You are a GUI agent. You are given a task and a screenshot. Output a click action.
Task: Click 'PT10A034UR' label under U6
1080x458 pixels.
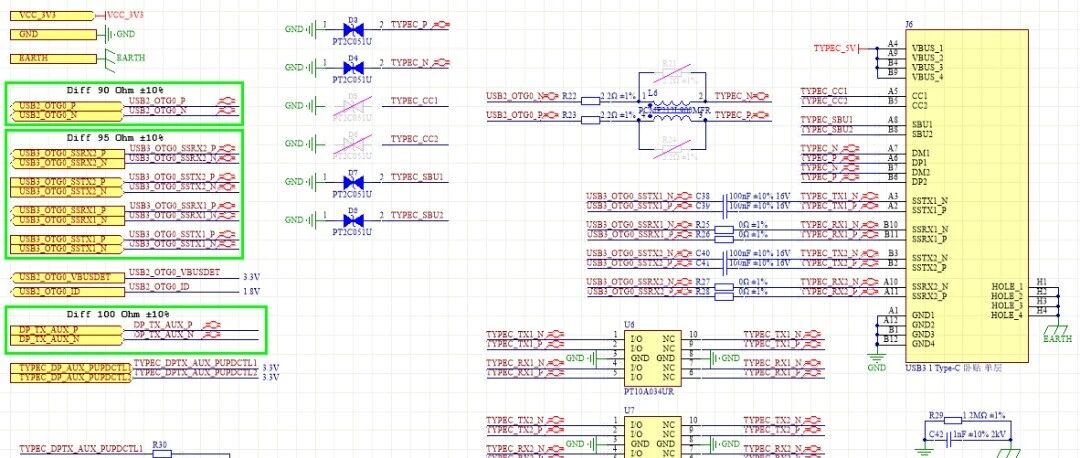649,391
